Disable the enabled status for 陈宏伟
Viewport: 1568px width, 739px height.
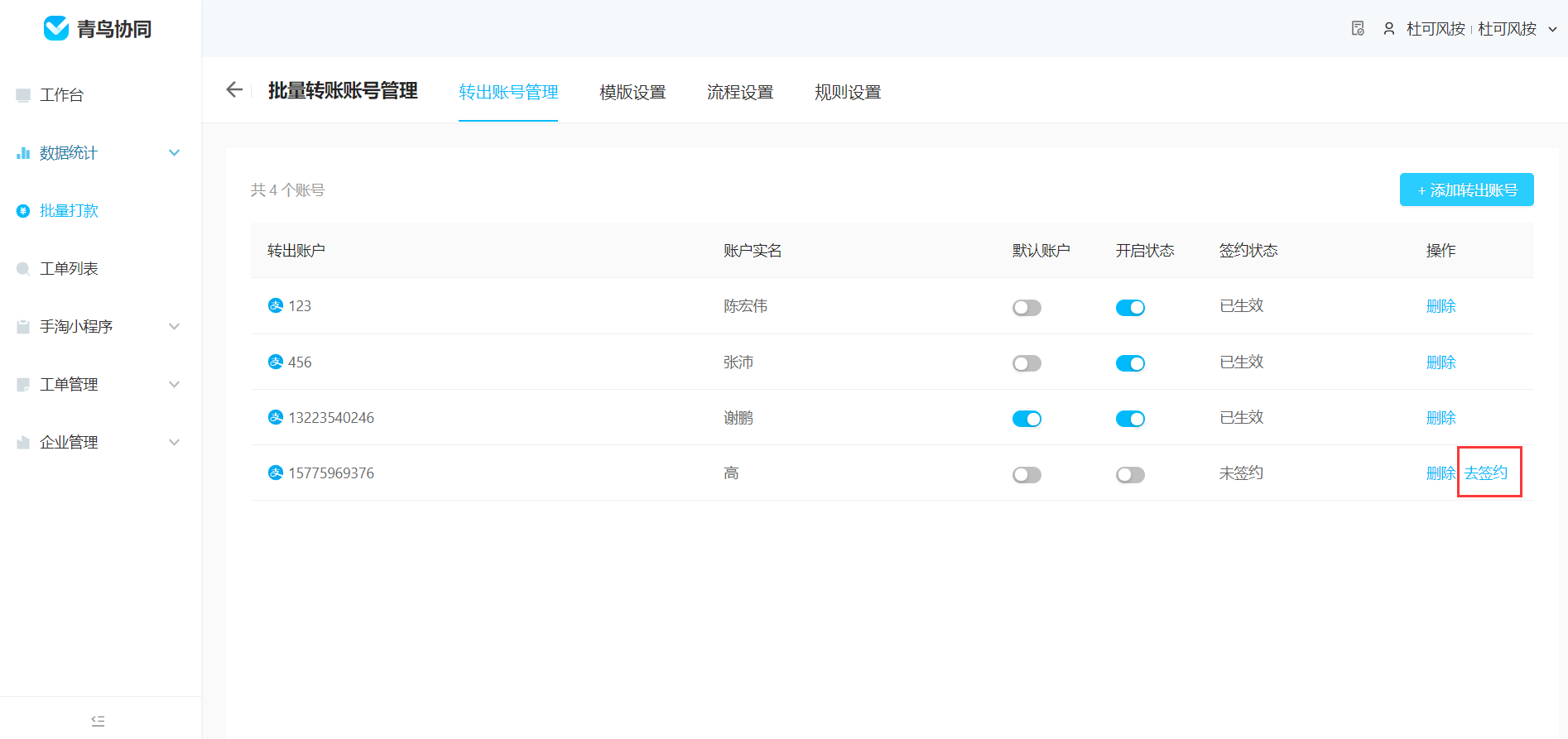(x=1130, y=308)
